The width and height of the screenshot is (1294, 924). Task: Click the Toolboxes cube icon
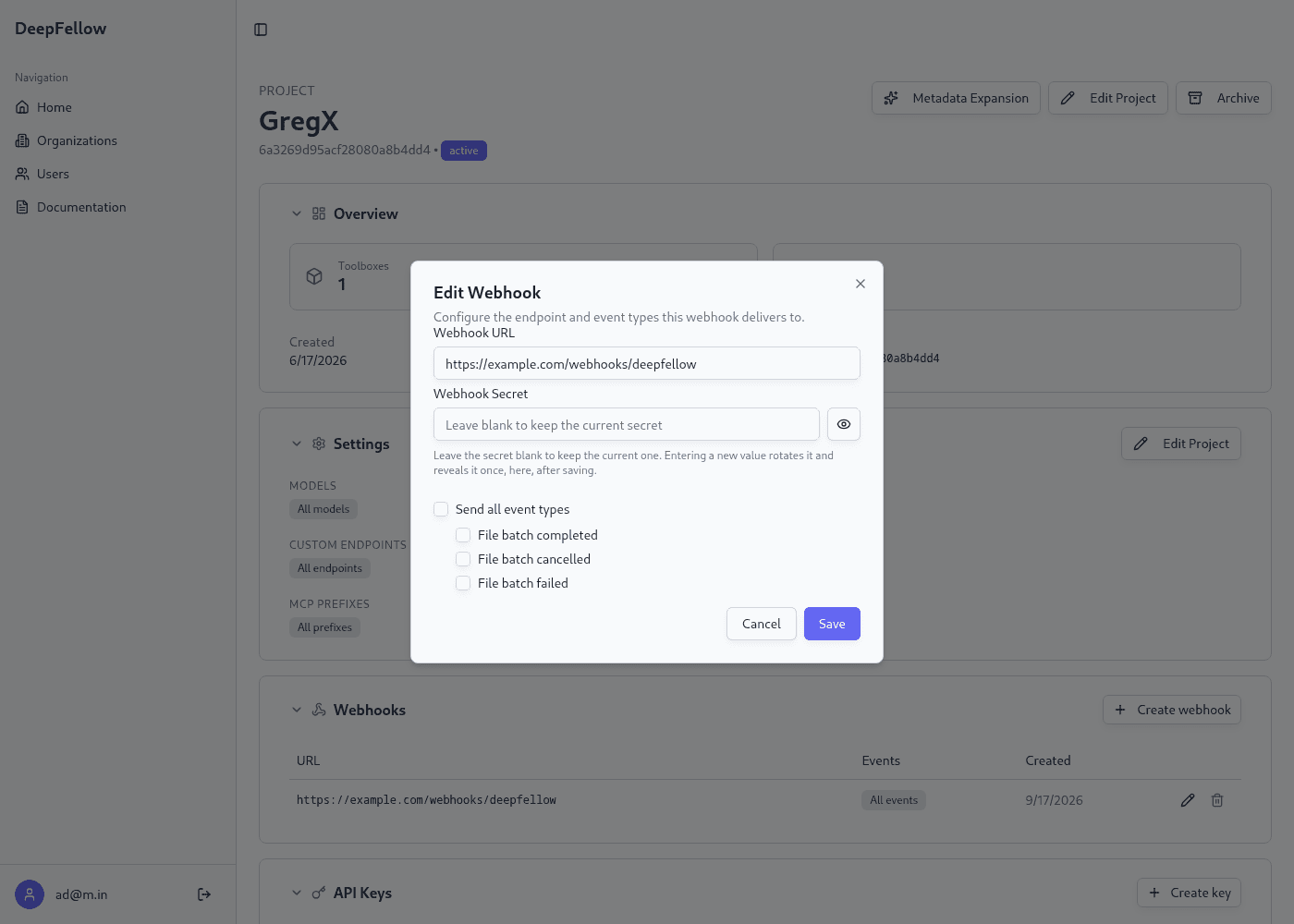tap(314, 276)
